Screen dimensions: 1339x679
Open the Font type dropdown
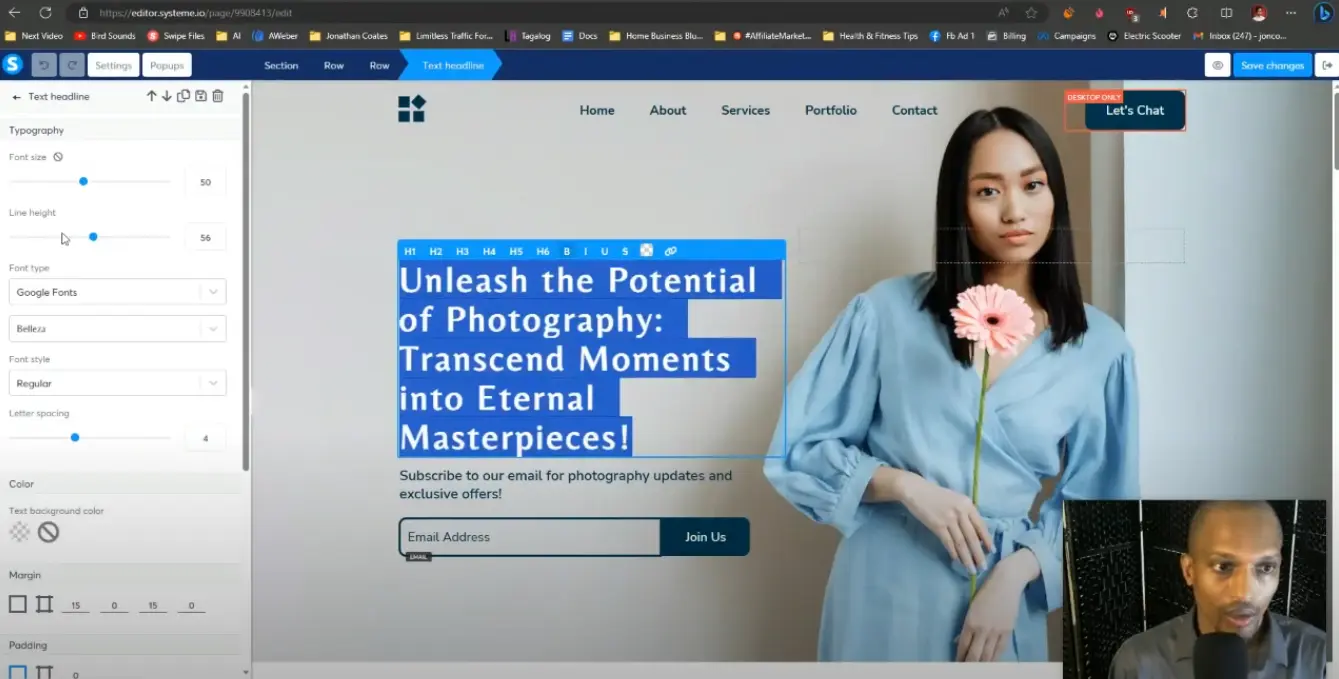[117, 291]
